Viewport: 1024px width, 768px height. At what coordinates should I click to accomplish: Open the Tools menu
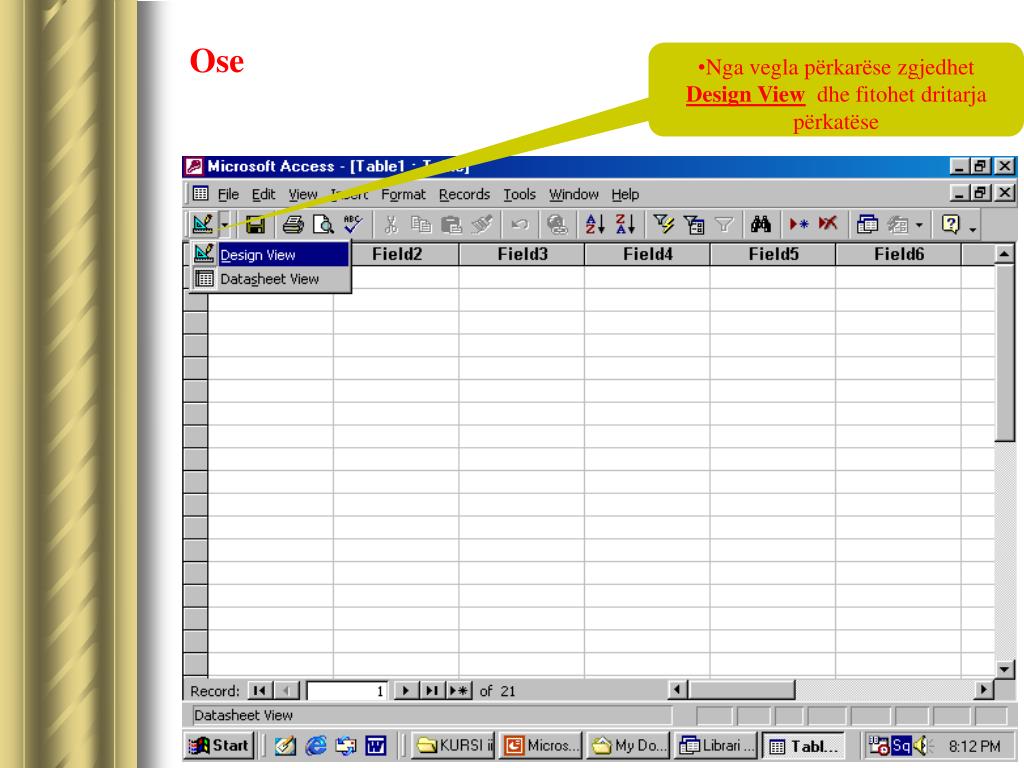pyautogui.click(x=519, y=195)
